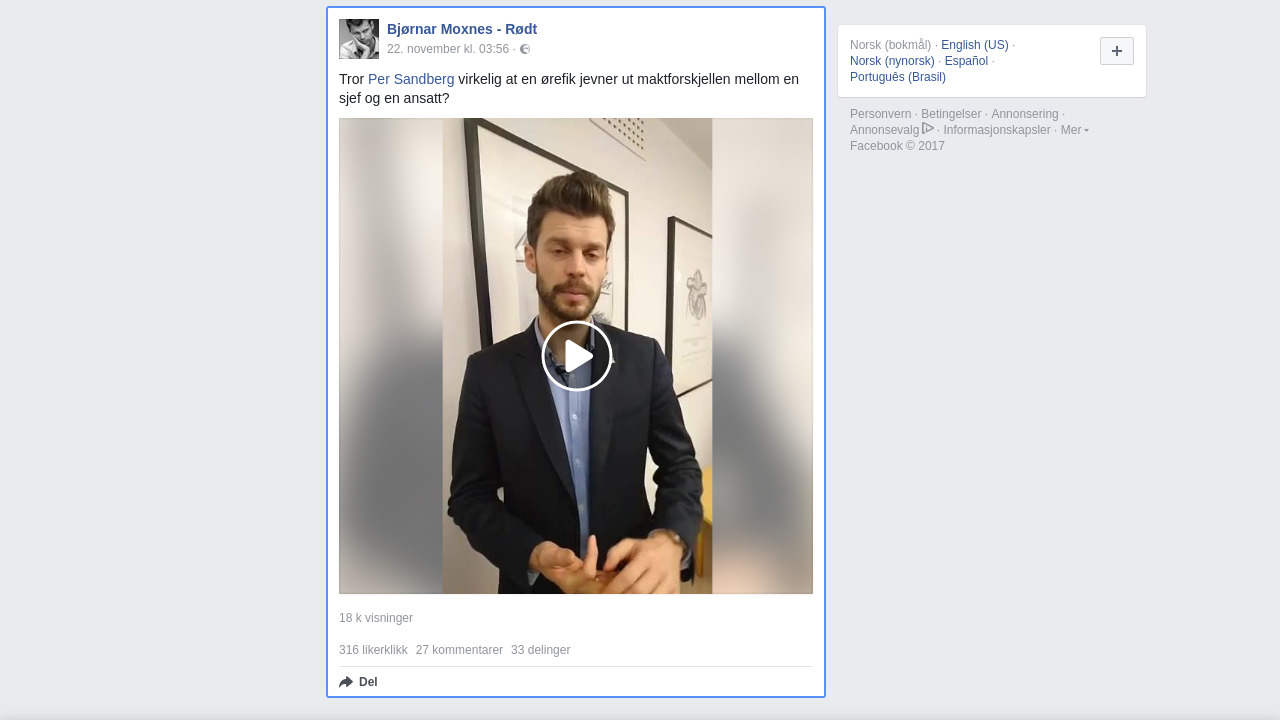Open Bjørnar Moxnes - Rødt page link
This screenshot has width=1280, height=720.
point(462,29)
